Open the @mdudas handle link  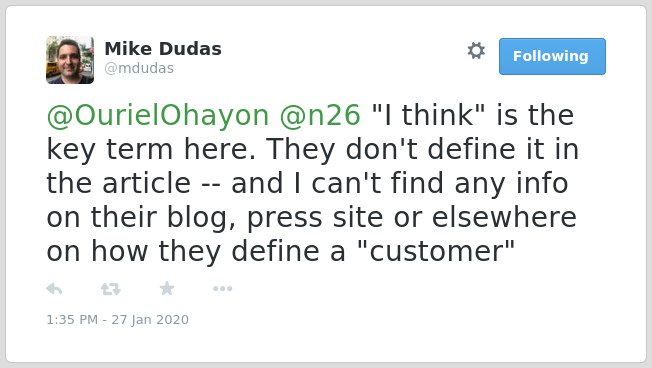point(139,68)
